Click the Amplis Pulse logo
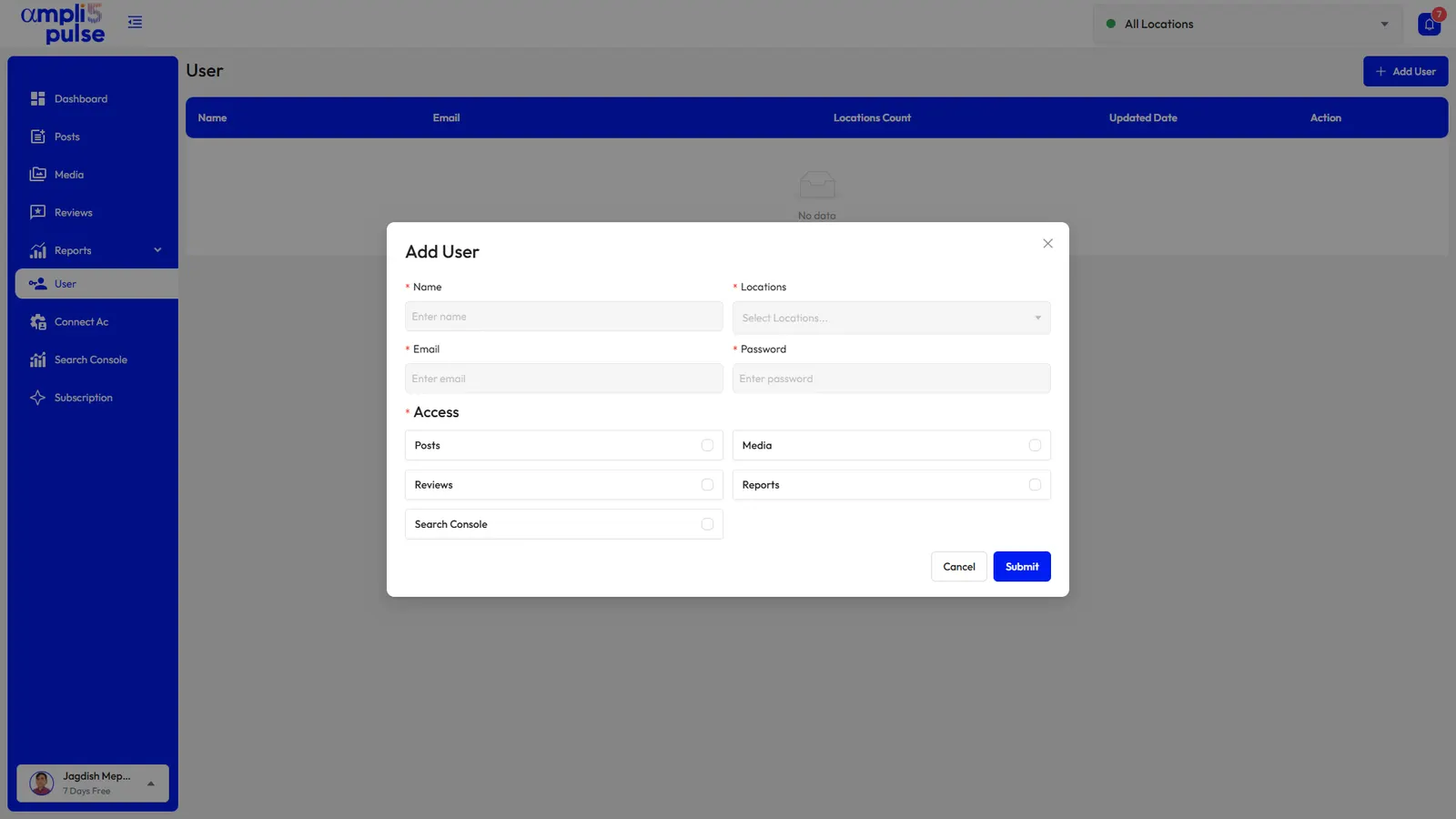 (x=63, y=24)
